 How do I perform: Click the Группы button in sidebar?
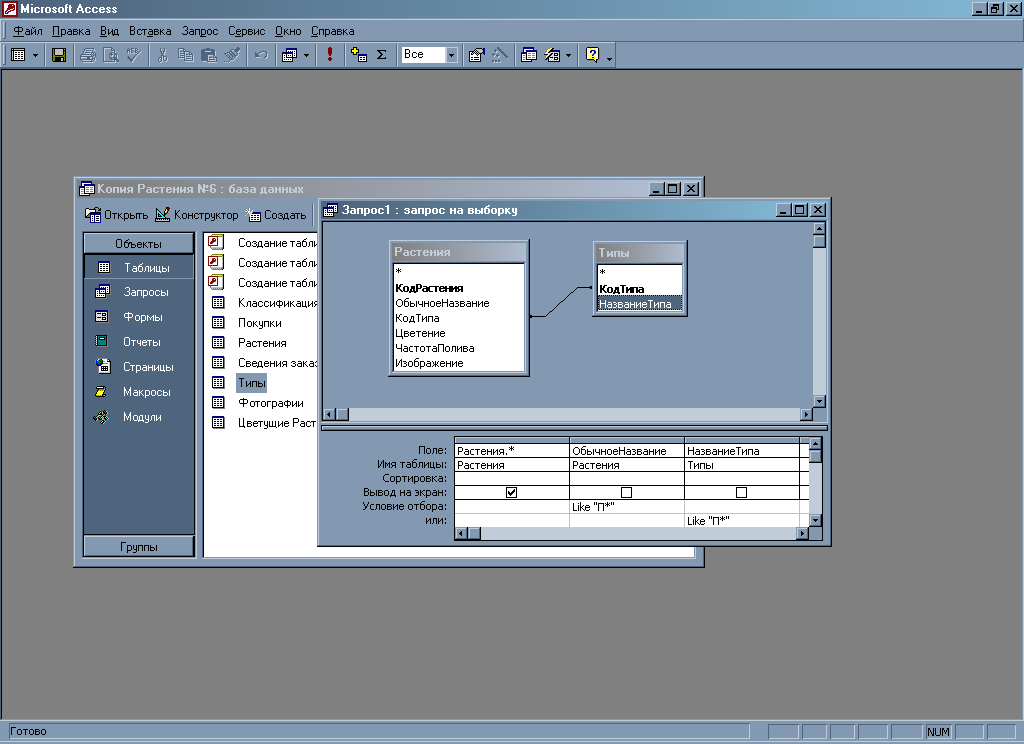pos(138,547)
